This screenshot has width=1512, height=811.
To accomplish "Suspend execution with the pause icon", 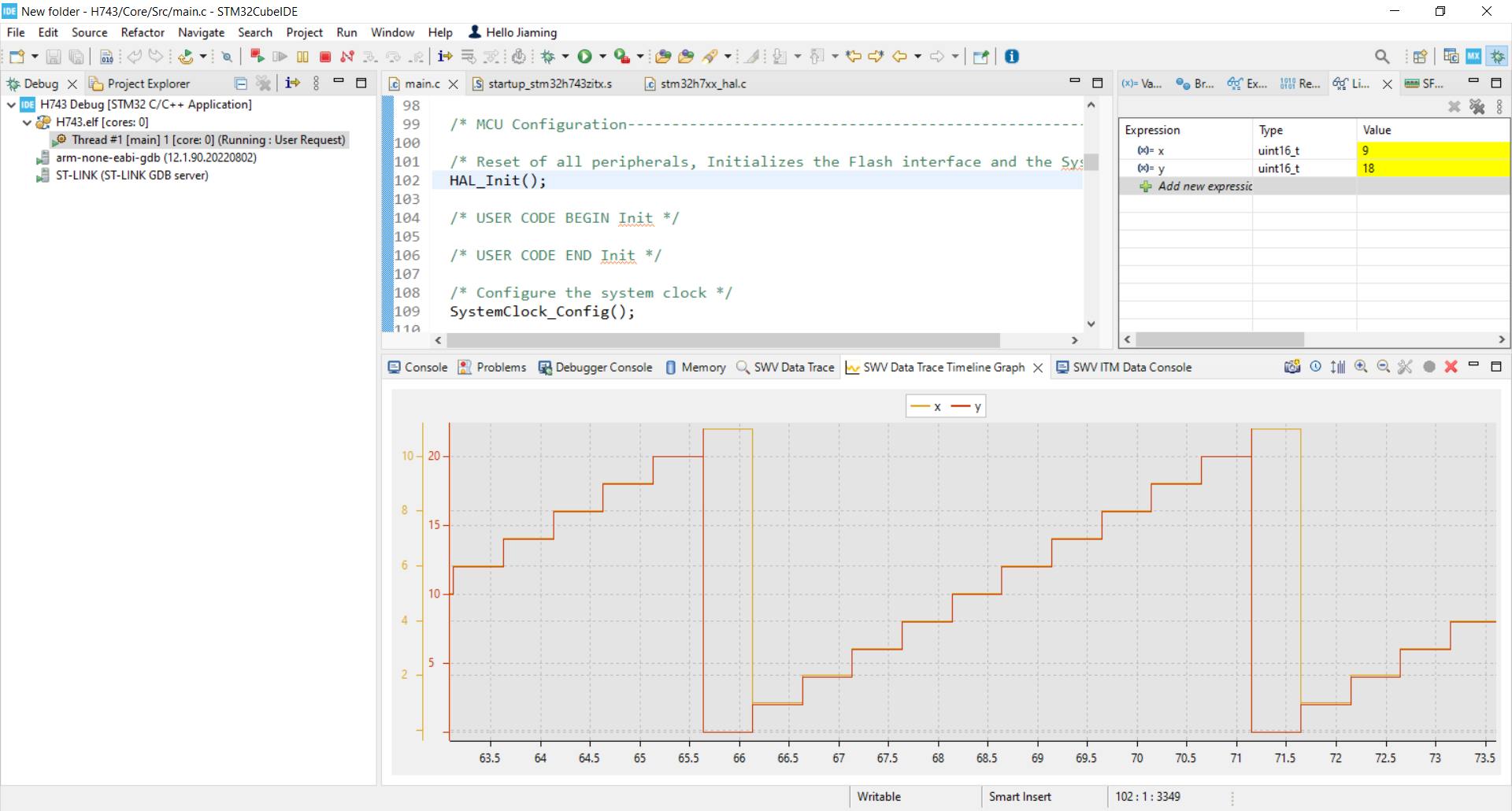I will [302, 57].
